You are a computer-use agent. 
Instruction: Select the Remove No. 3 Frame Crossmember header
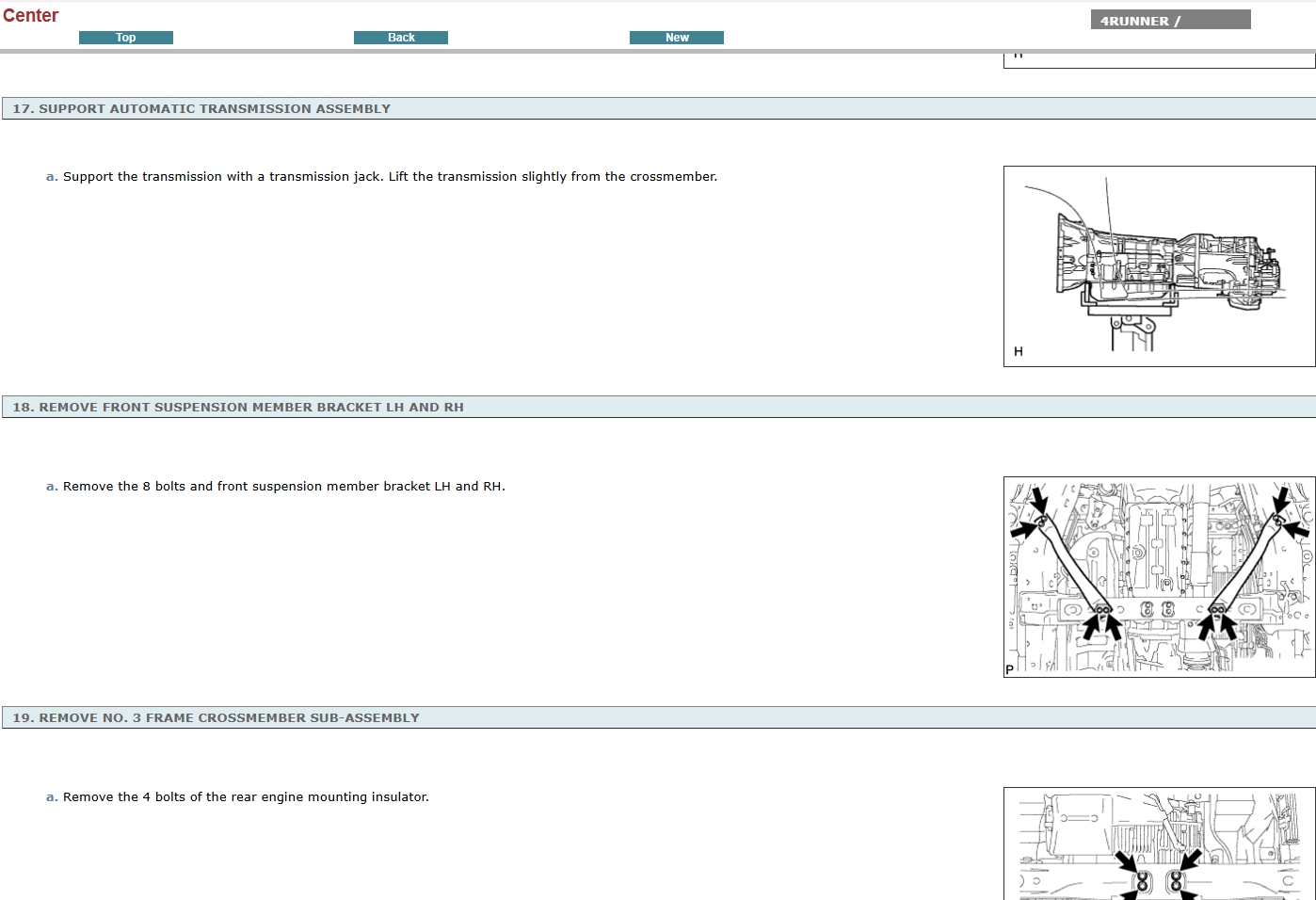tap(216, 718)
